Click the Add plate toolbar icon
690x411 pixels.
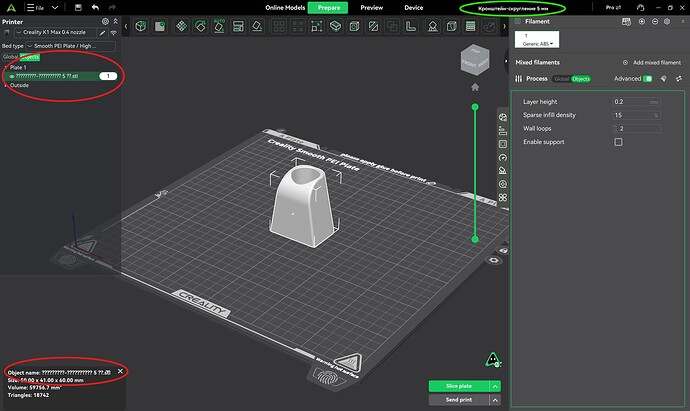(160, 26)
